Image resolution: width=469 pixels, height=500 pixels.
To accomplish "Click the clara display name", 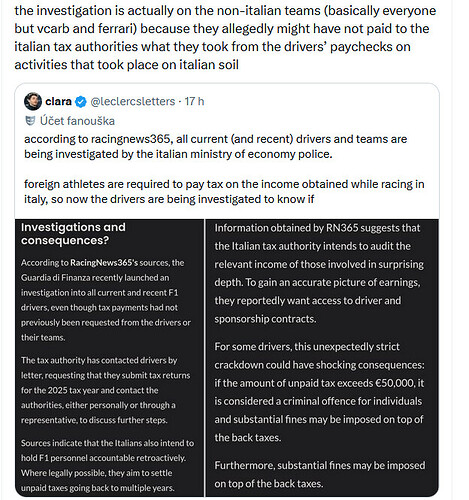I will [58, 101].
